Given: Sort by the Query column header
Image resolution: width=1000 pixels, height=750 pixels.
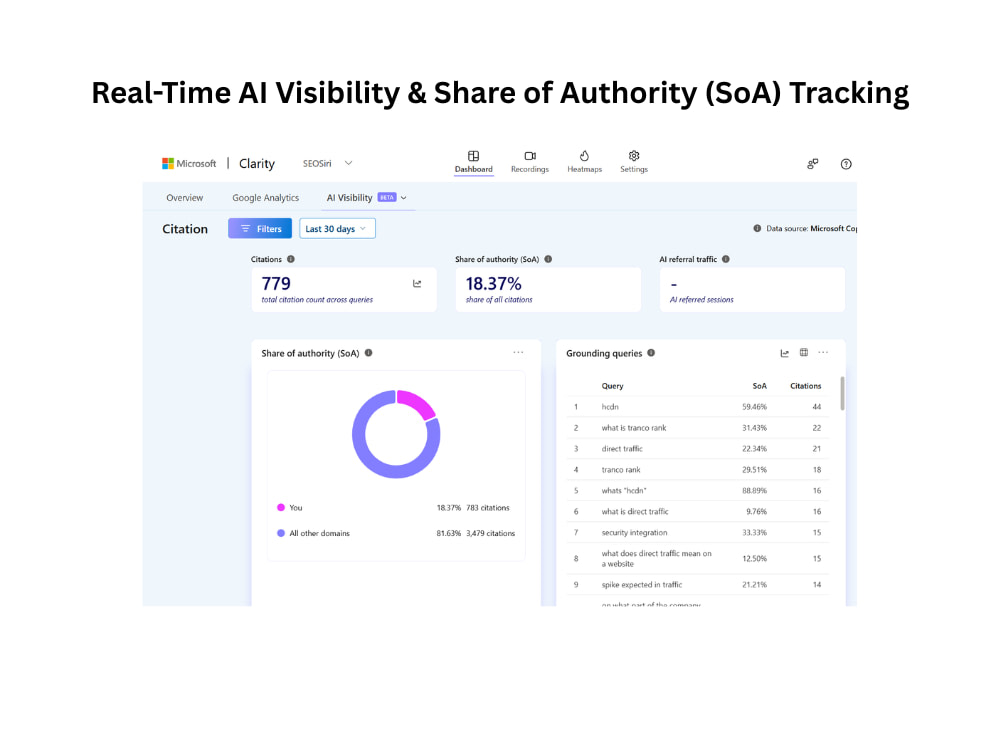Looking at the screenshot, I should [612, 386].
